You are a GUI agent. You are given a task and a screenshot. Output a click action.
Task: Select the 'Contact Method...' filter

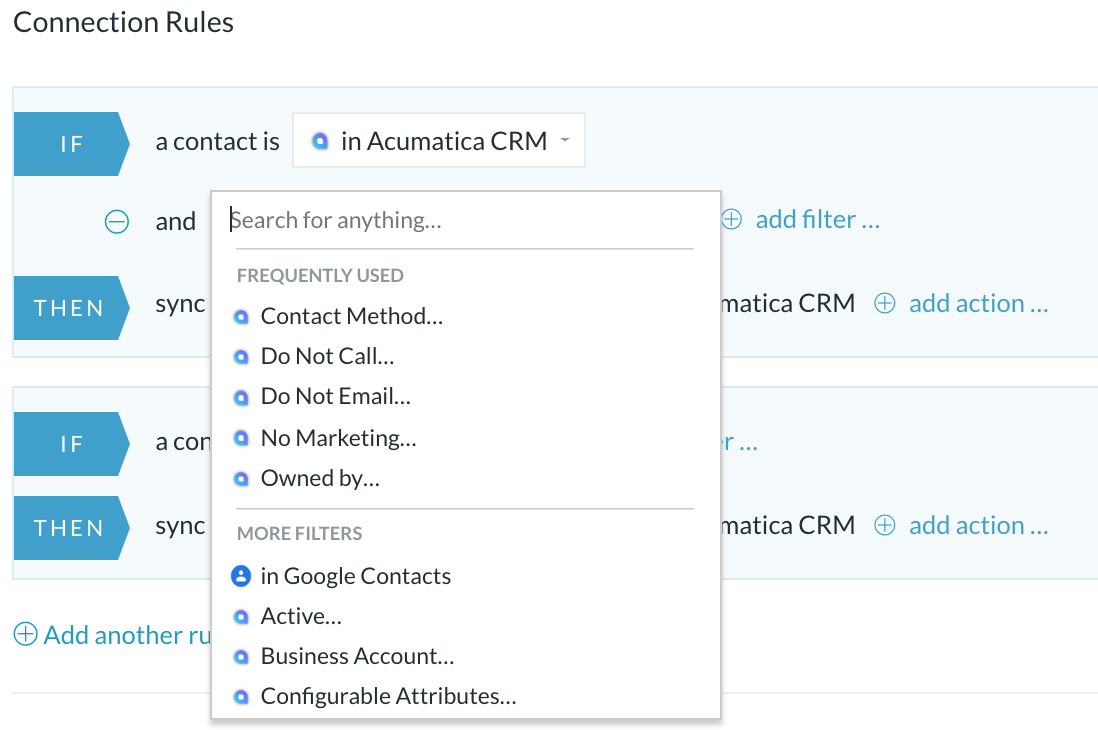[352, 316]
